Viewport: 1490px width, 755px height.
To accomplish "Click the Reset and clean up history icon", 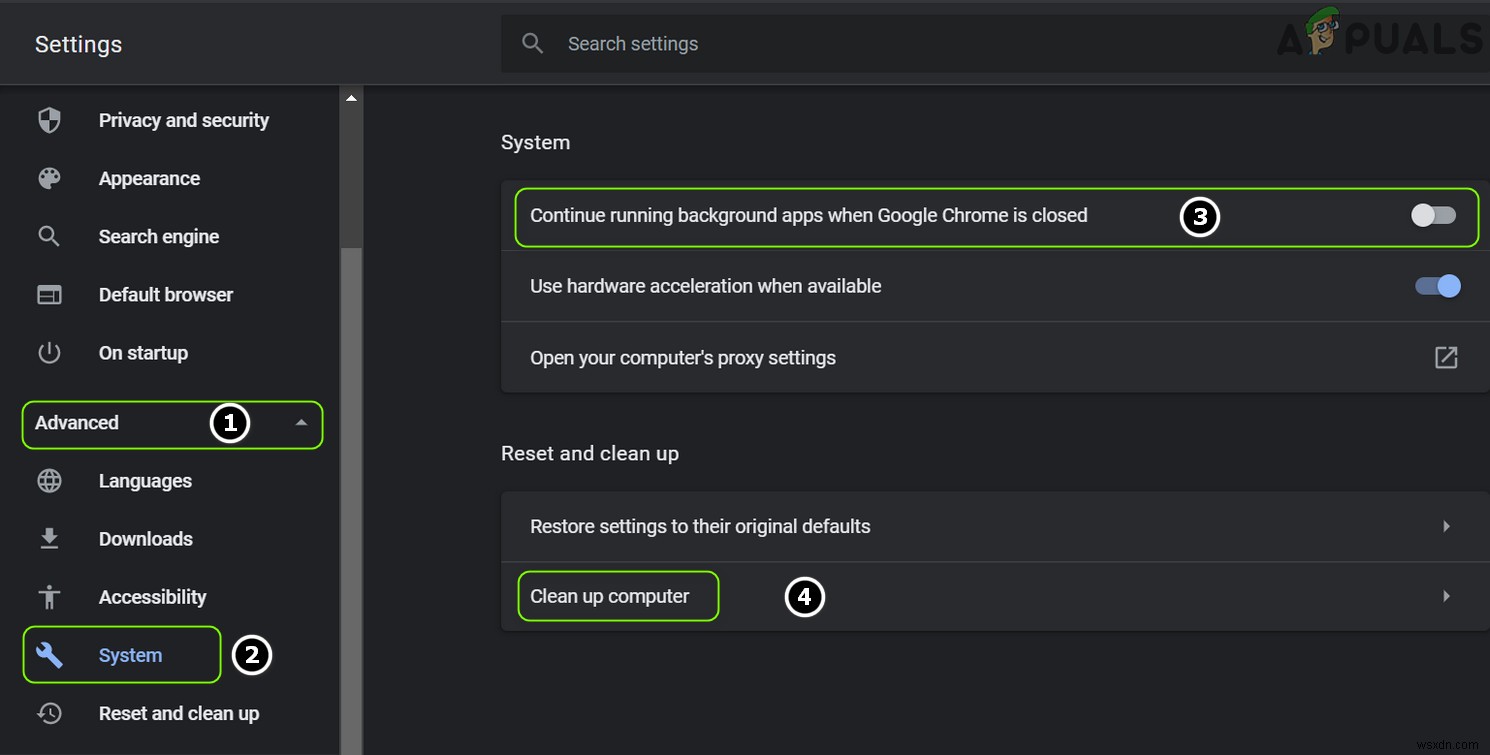I will point(49,713).
